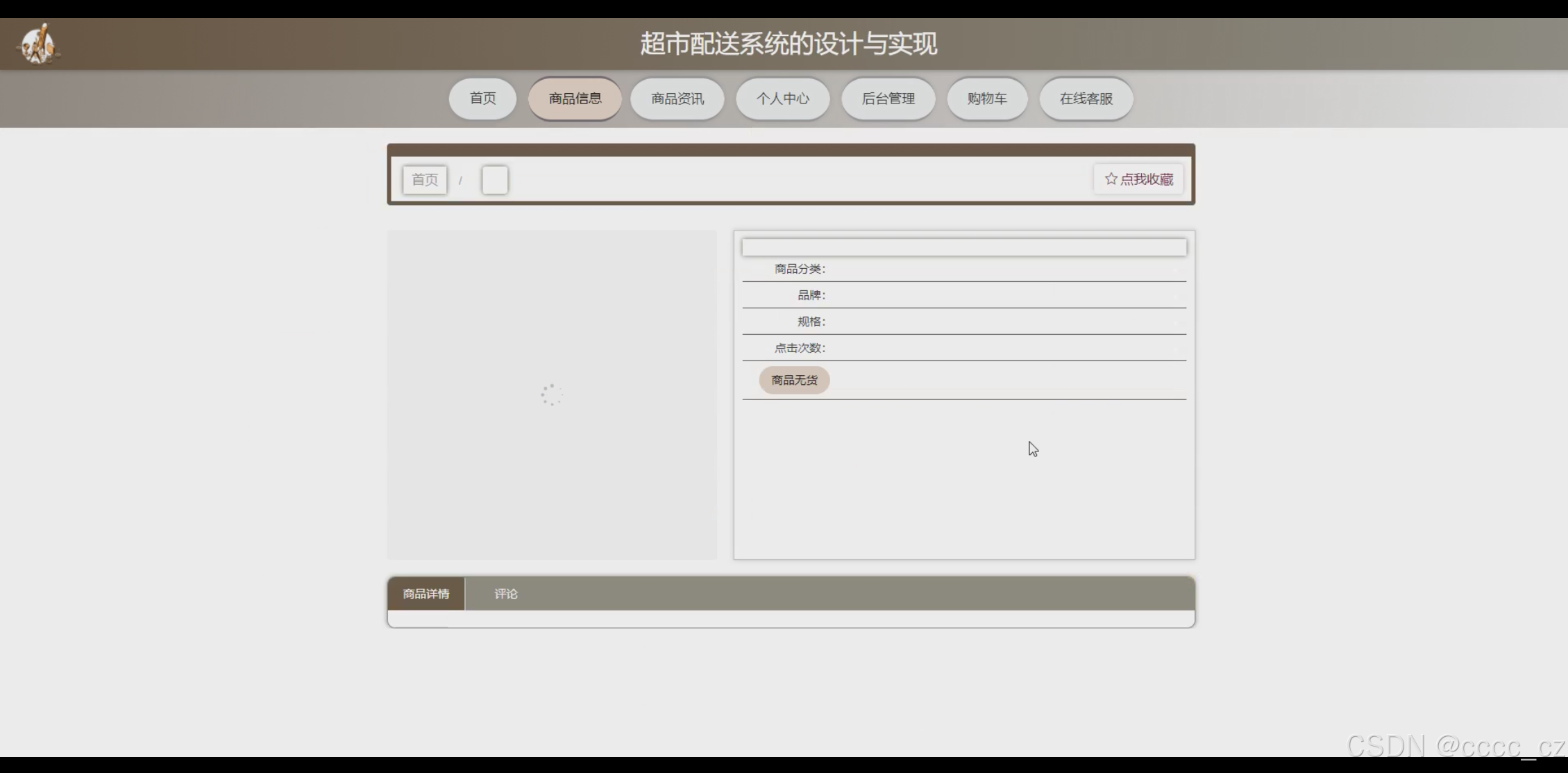This screenshot has width=1568, height=773.
Task: Open 个人中心 from the navigation
Action: pyautogui.click(x=782, y=99)
